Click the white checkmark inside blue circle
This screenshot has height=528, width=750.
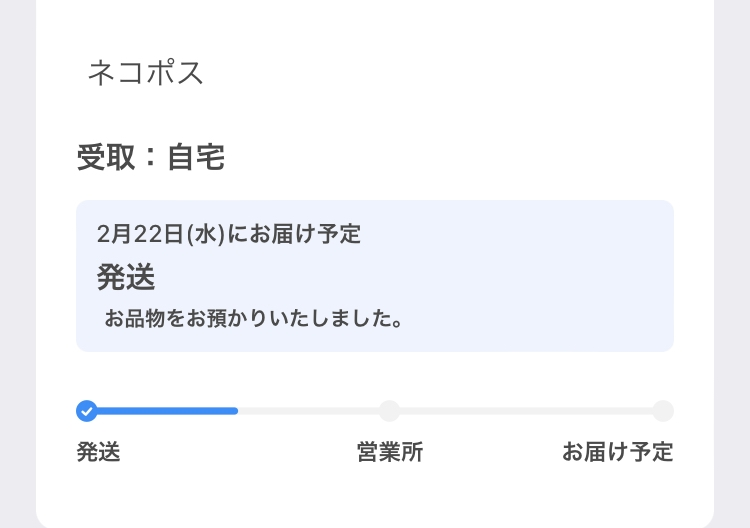[87, 411]
